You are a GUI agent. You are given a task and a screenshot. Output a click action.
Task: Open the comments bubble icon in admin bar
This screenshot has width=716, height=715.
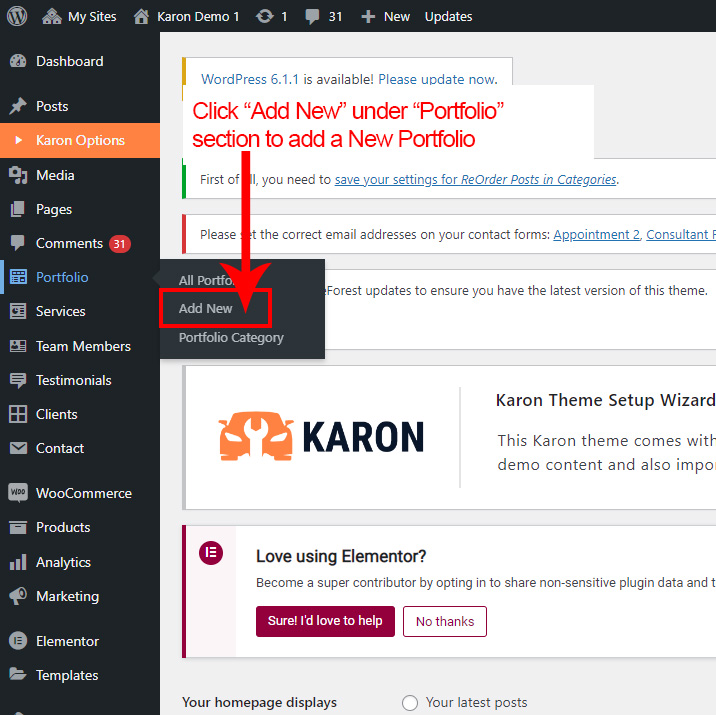point(313,16)
